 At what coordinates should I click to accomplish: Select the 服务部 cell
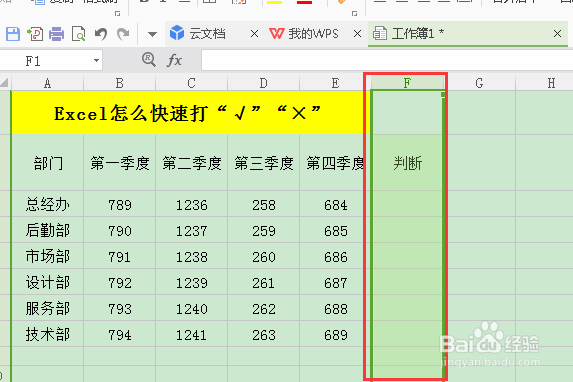48,308
